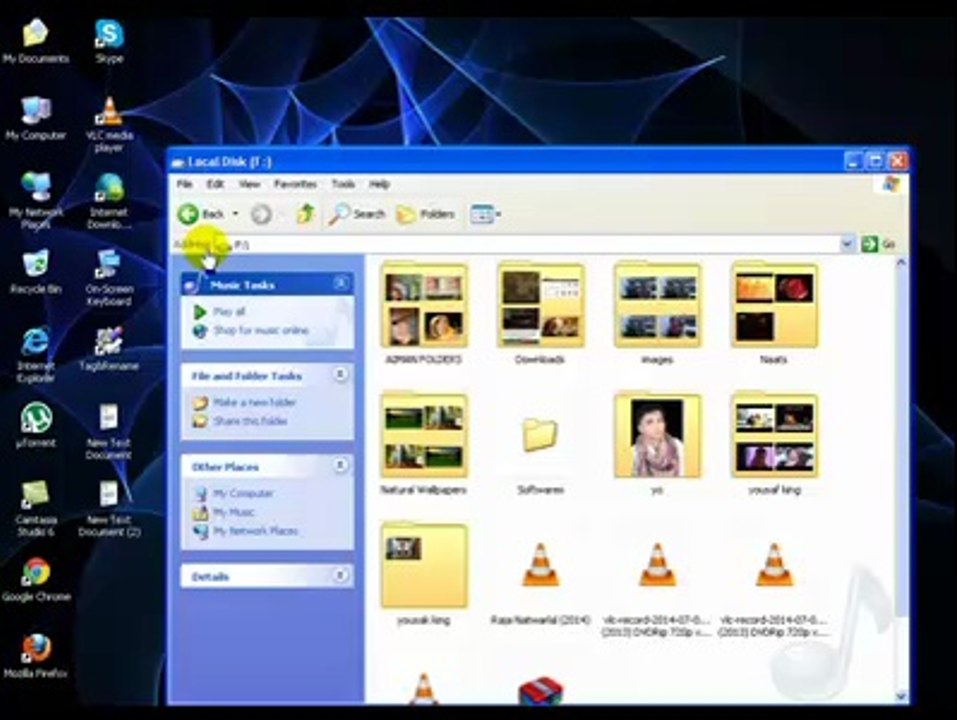Expand the Details panel
This screenshot has height=720, width=957.
341,575
